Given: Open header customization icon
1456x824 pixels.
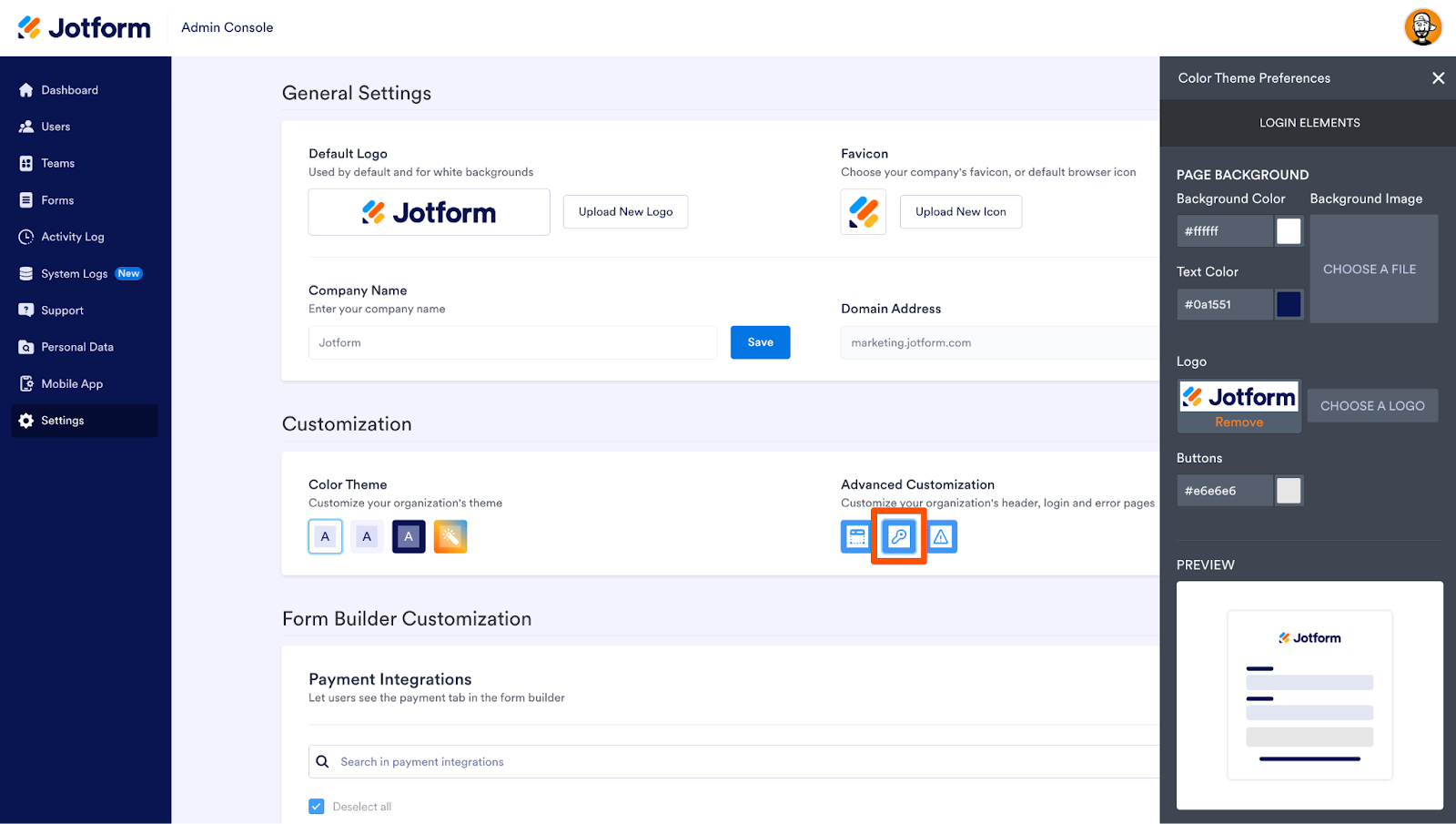Looking at the screenshot, I should pos(856,537).
